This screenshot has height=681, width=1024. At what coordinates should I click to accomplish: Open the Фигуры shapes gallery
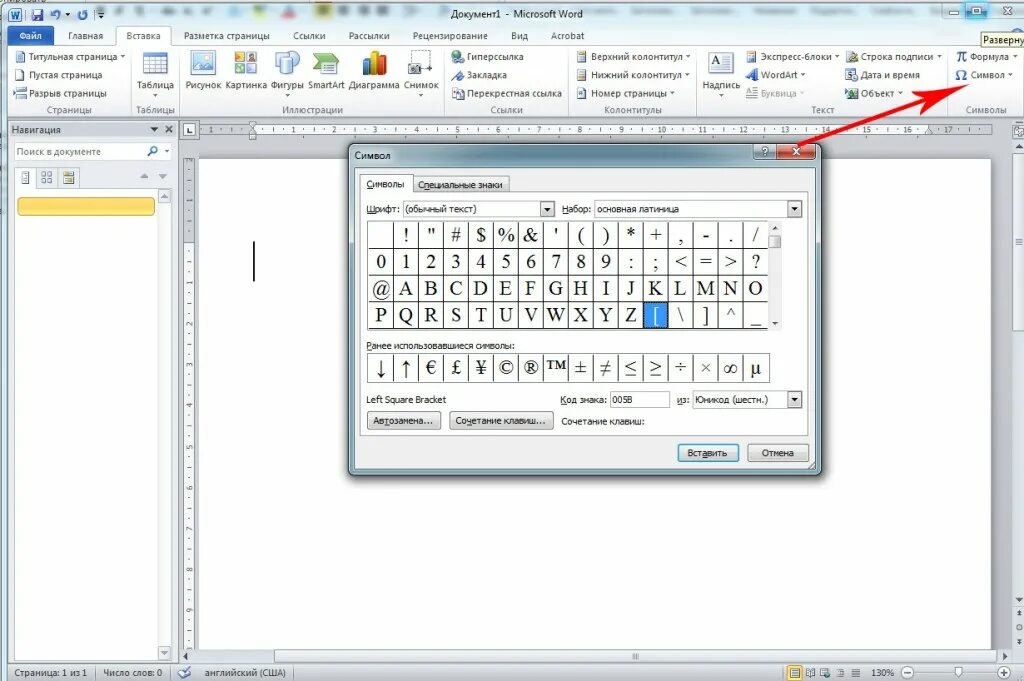287,72
